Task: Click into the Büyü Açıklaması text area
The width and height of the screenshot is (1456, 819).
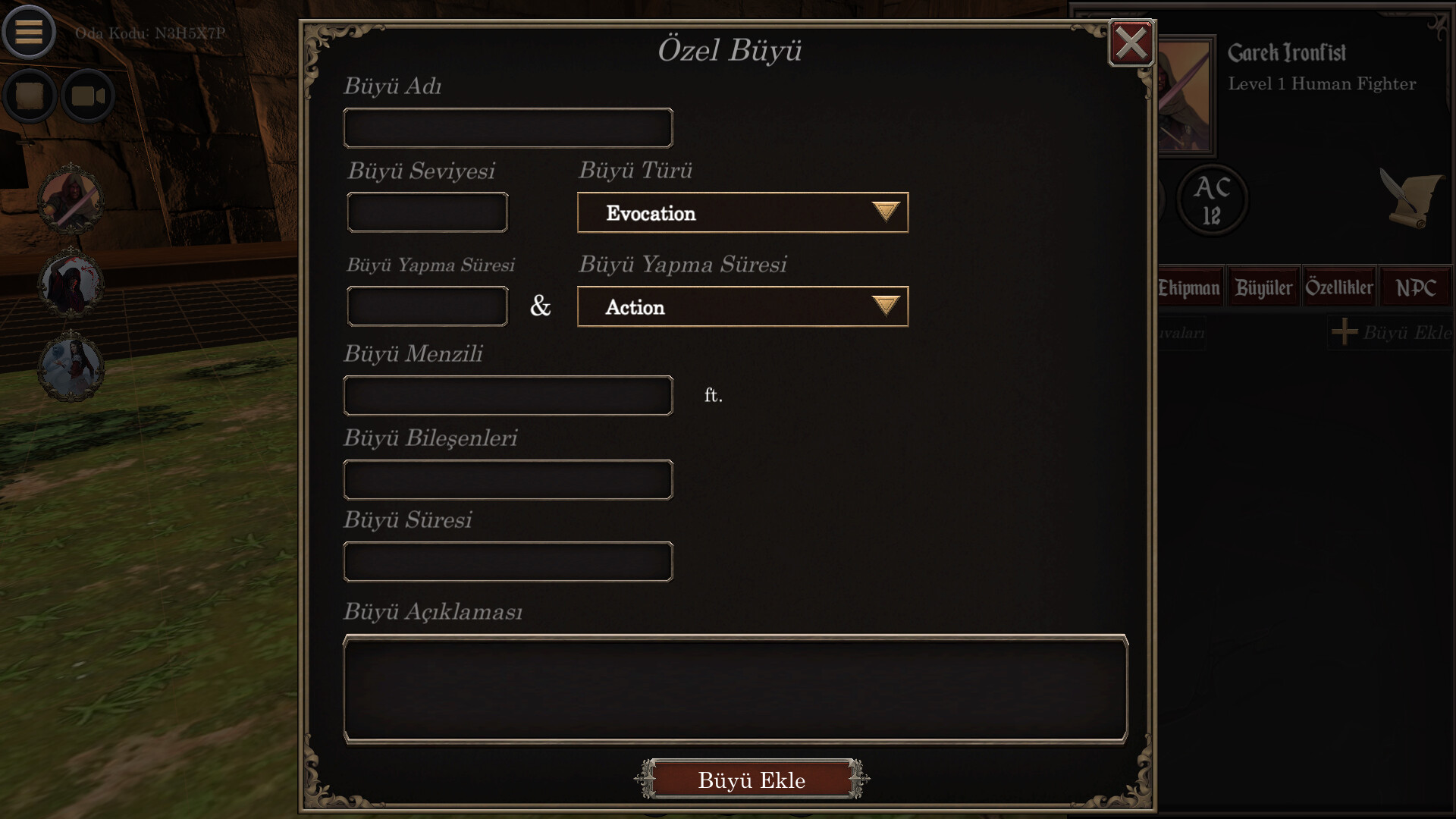Action: click(x=735, y=689)
